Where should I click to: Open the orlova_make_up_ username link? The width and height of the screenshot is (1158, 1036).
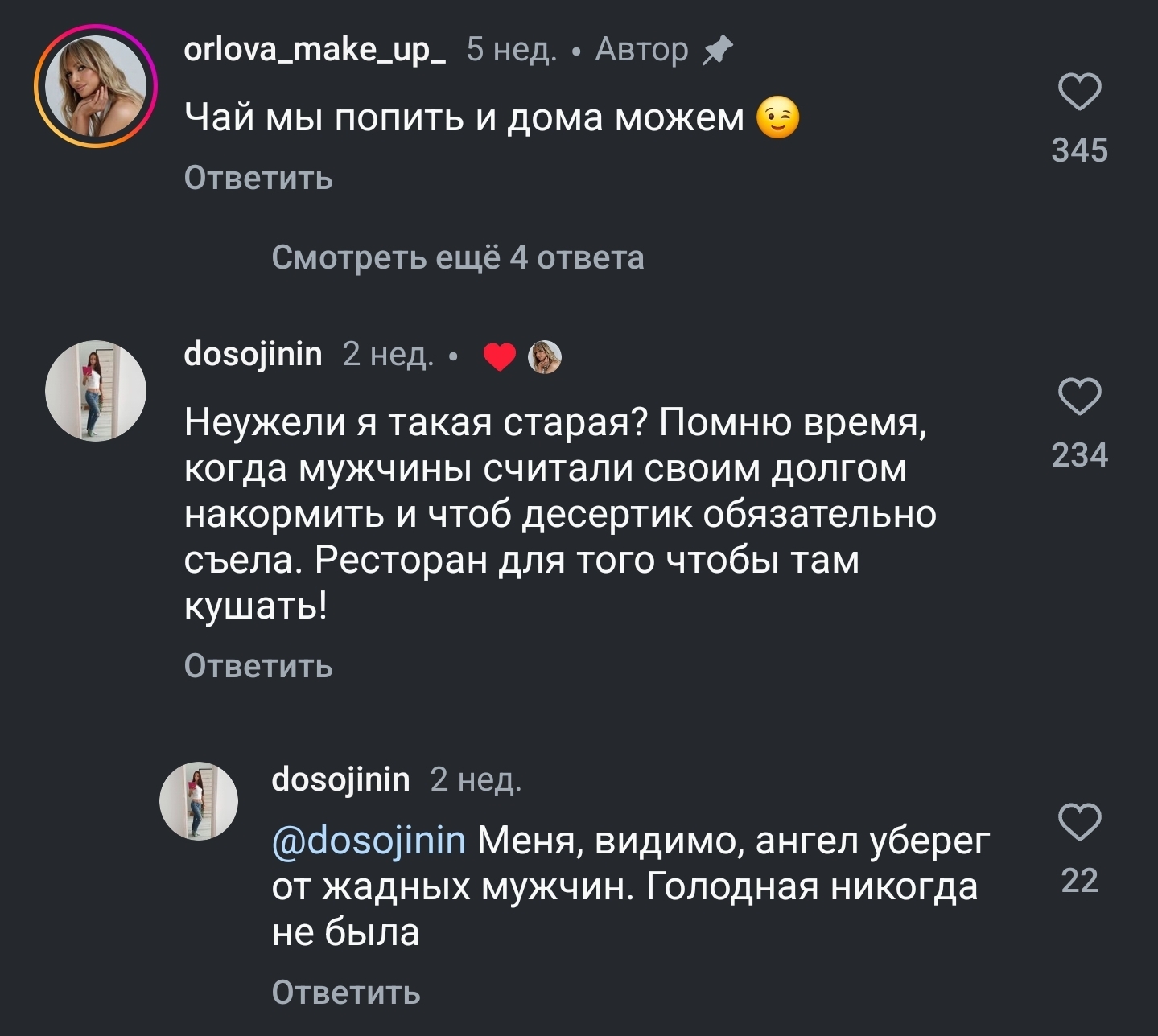[315, 51]
